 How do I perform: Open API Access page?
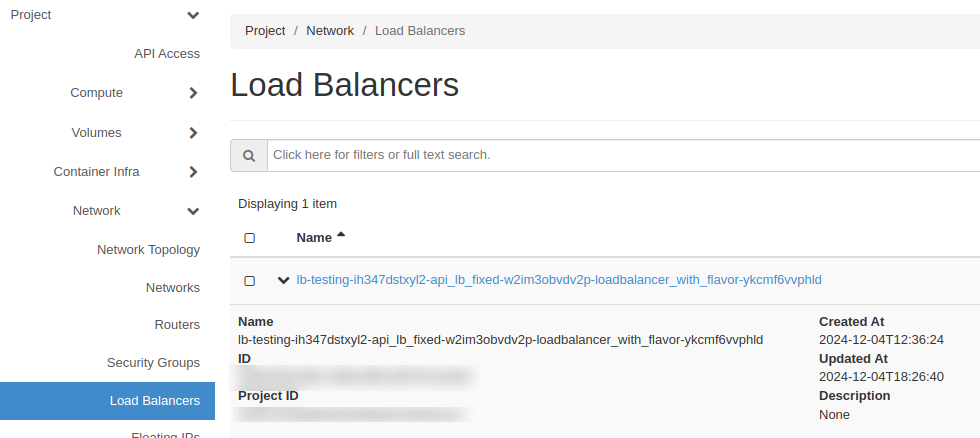coord(167,54)
